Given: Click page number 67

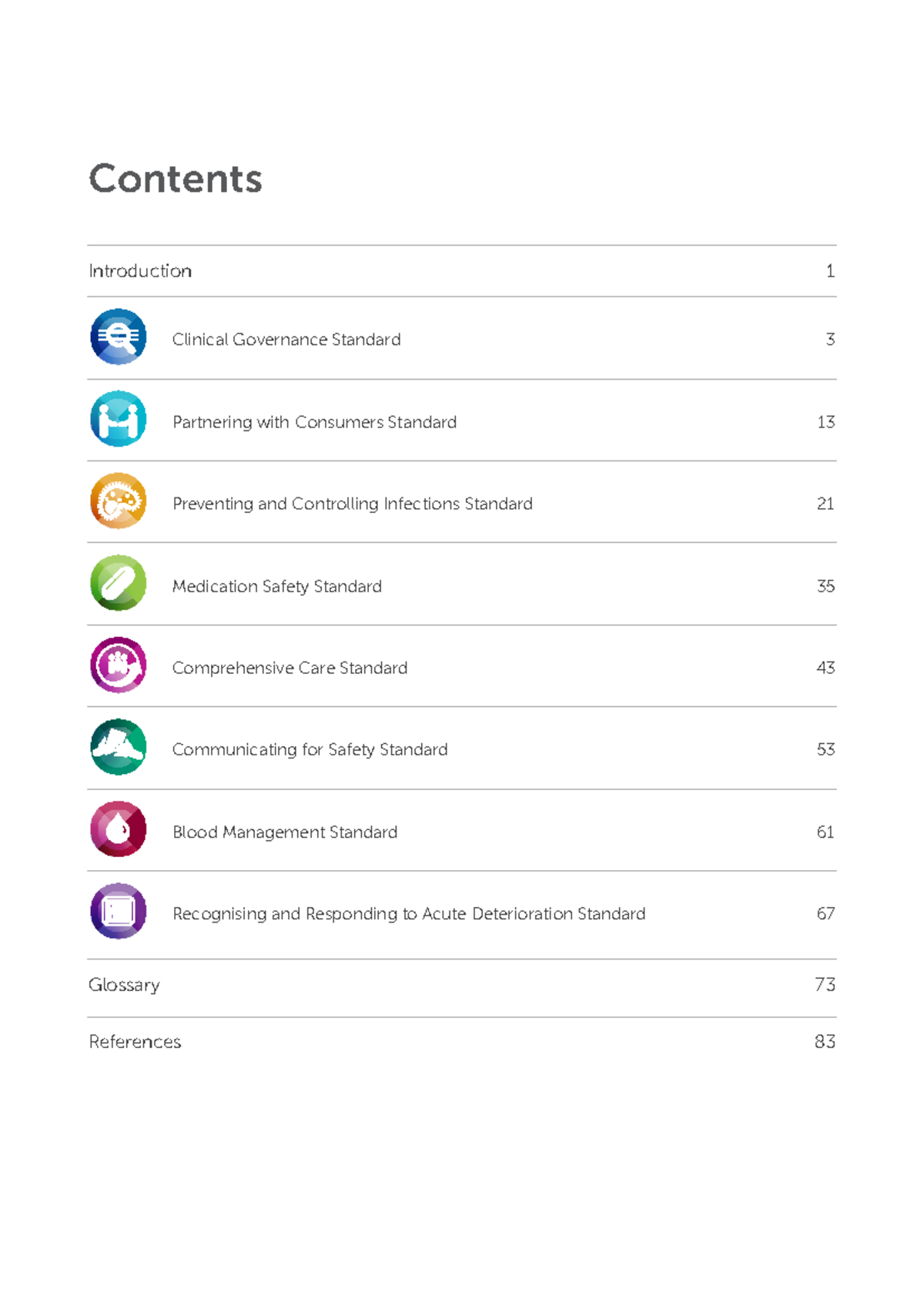Looking at the screenshot, I should click(x=826, y=914).
